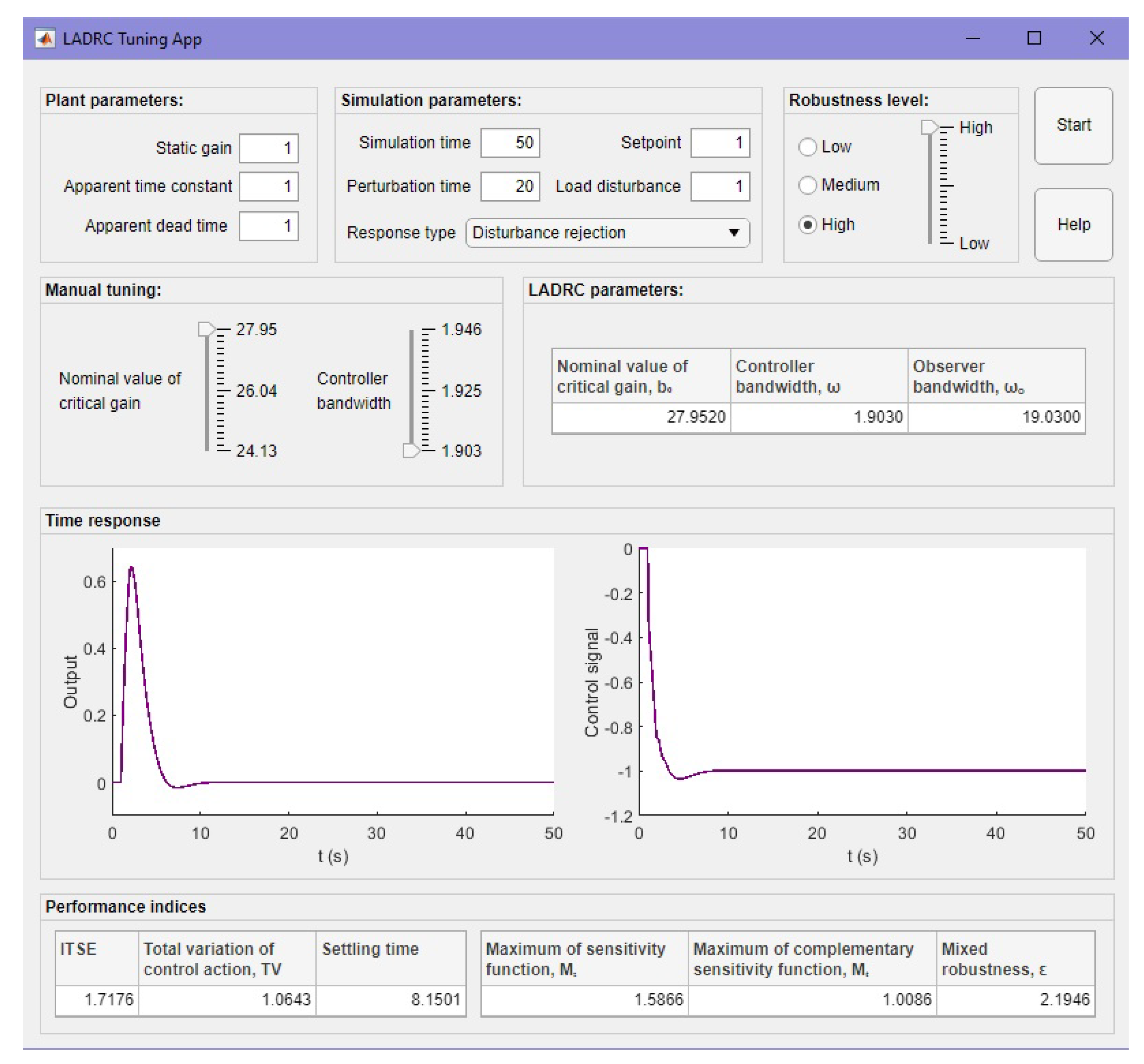The image size is (1144, 1064).
Task: Select the Low robustness radio button
Action: (807, 147)
